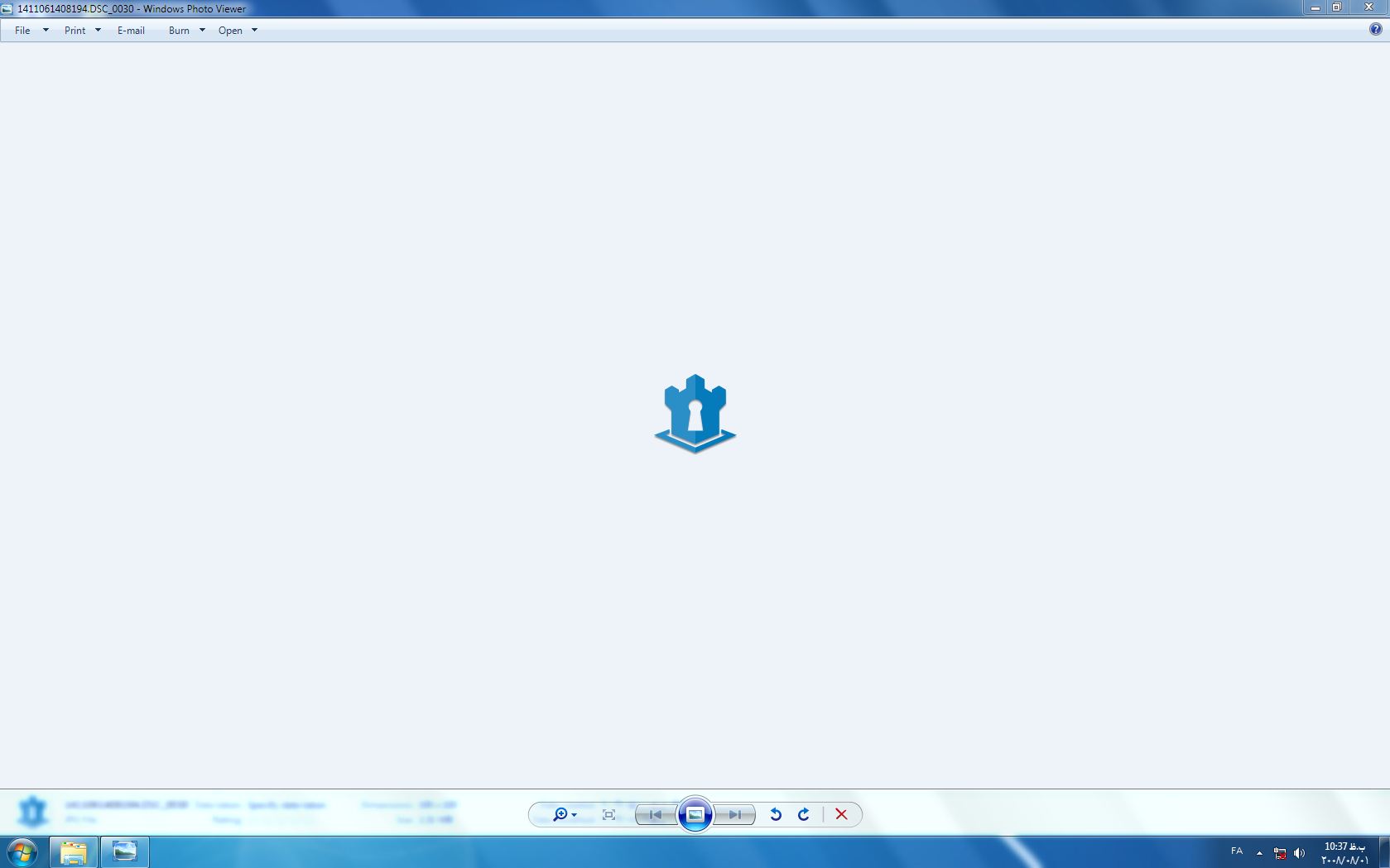Open the Burn menu
The image size is (1390, 868).
click(179, 31)
